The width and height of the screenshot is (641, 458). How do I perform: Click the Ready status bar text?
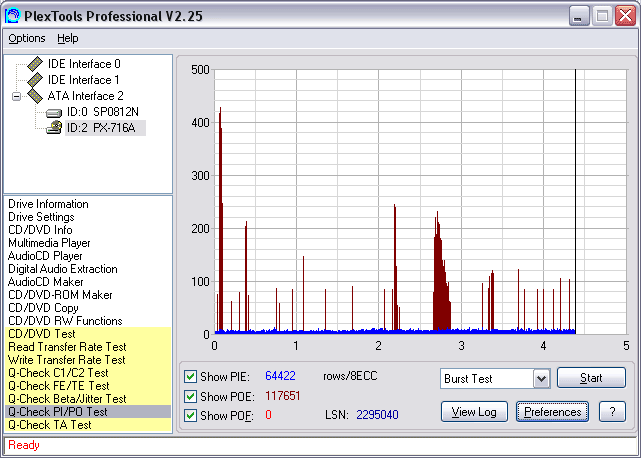24,445
